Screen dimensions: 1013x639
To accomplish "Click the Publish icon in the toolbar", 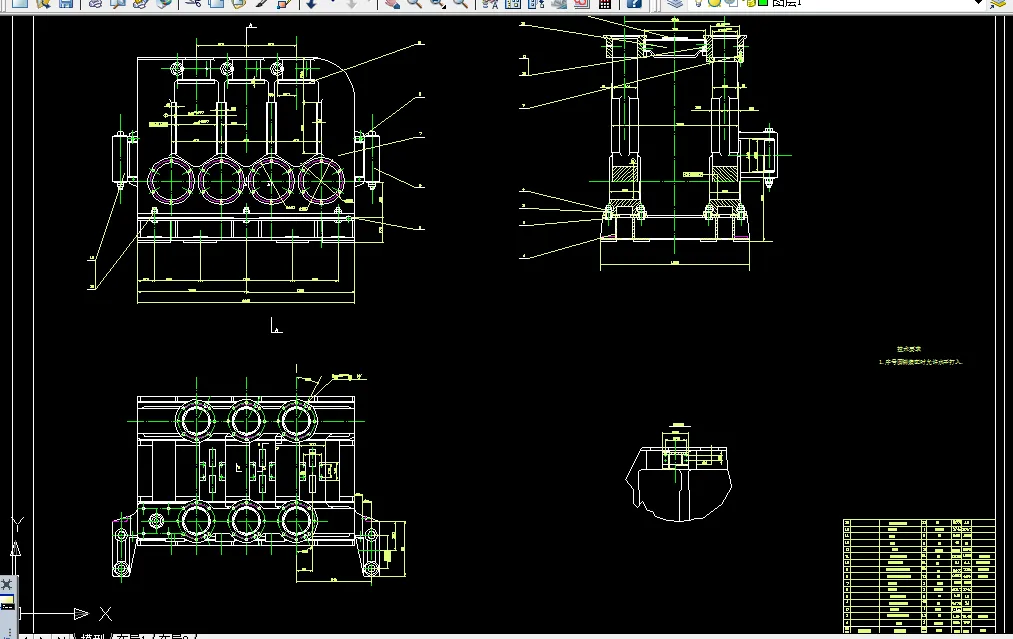I will 140,3.
